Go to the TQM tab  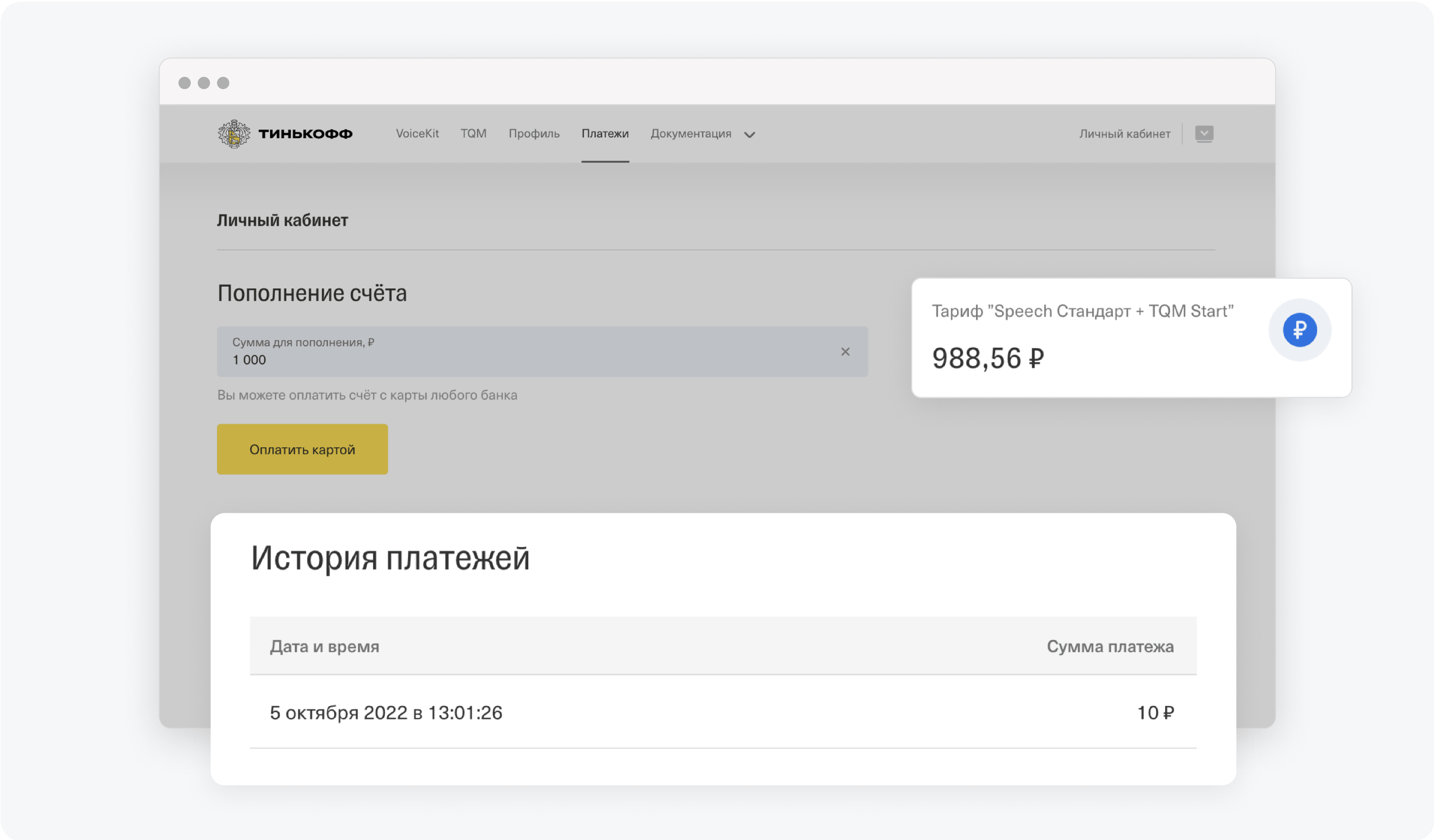point(473,133)
